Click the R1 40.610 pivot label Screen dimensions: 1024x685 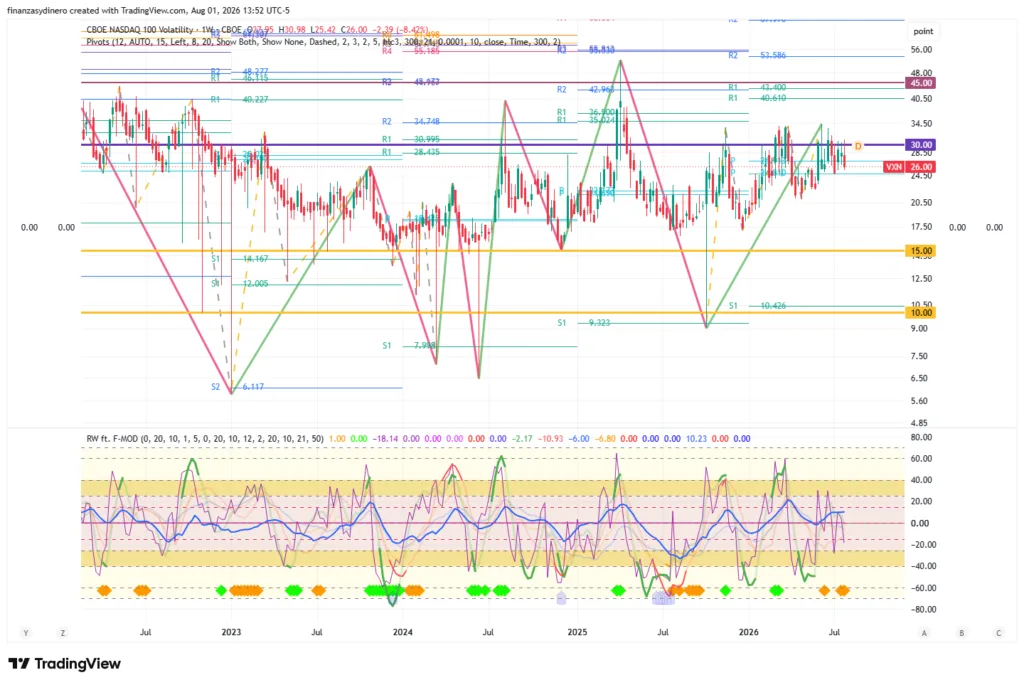[758, 99]
